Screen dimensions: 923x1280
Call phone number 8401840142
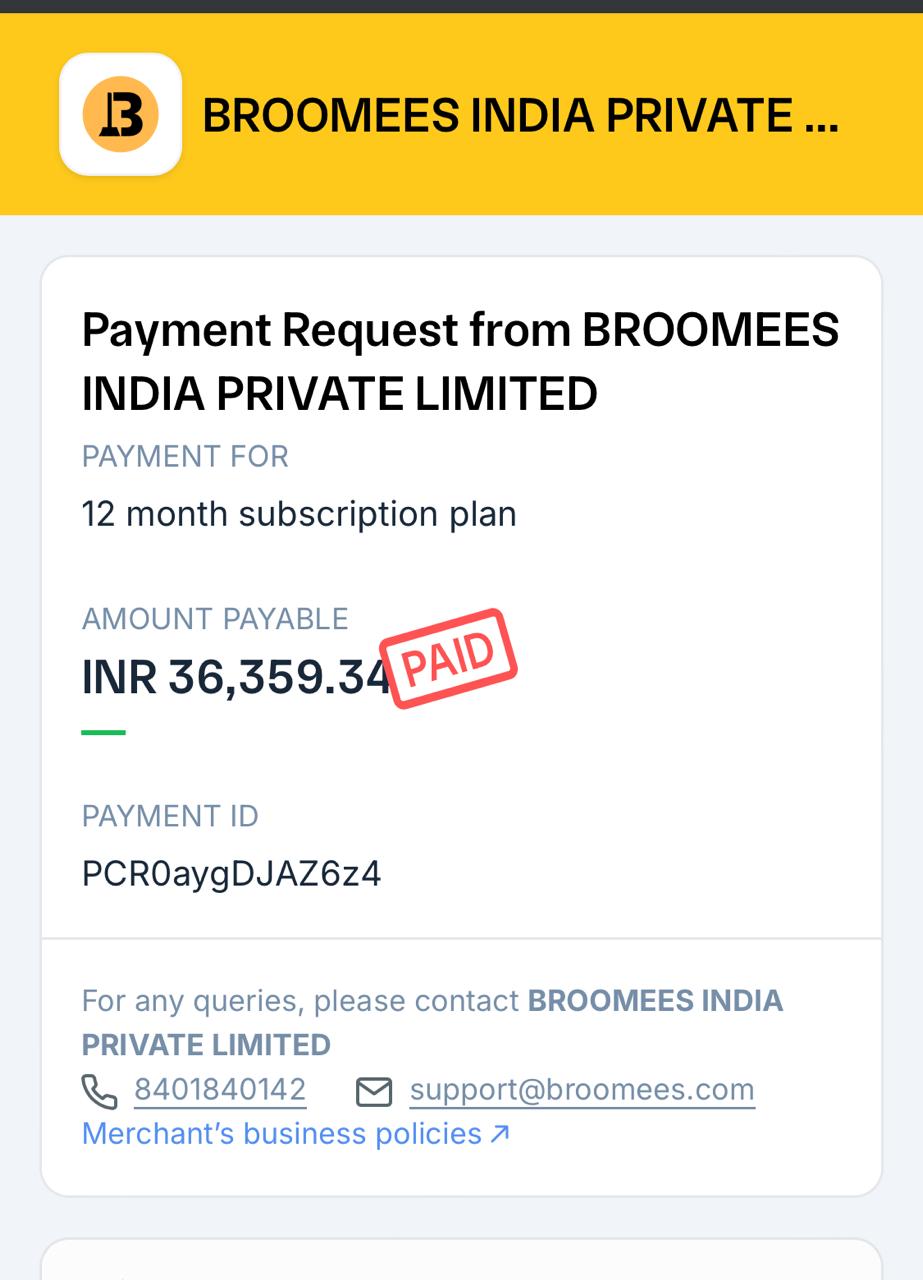coord(220,1090)
